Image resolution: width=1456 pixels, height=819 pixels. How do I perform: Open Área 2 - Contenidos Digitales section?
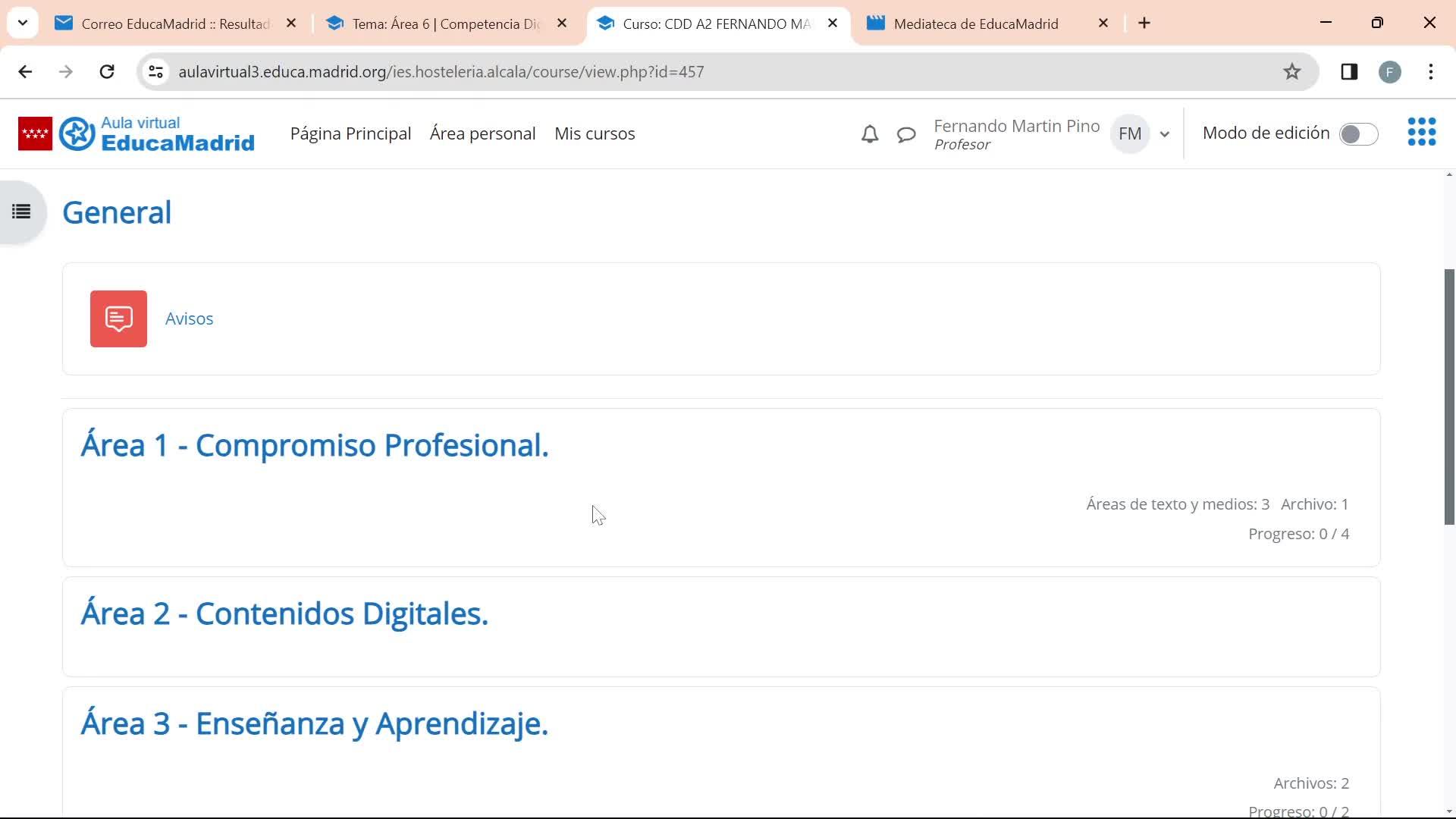[x=284, y=613]
